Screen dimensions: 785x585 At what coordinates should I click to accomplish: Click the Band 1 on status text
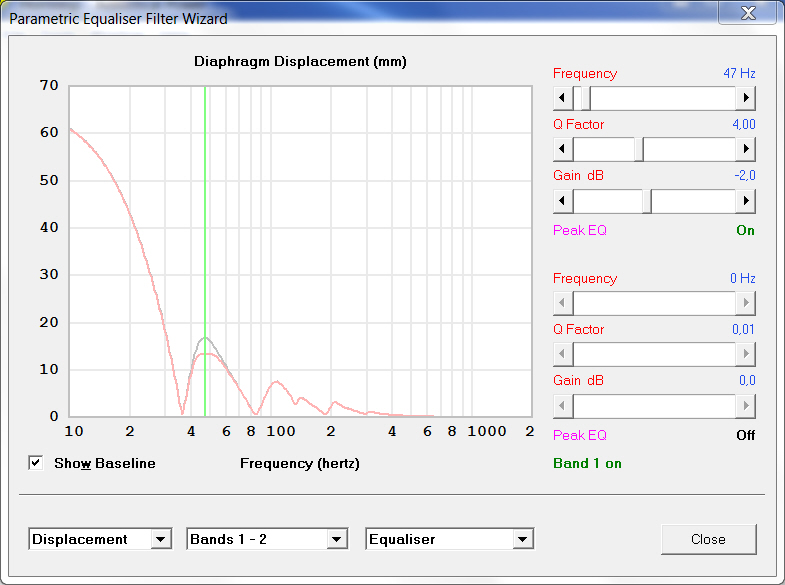587,463
